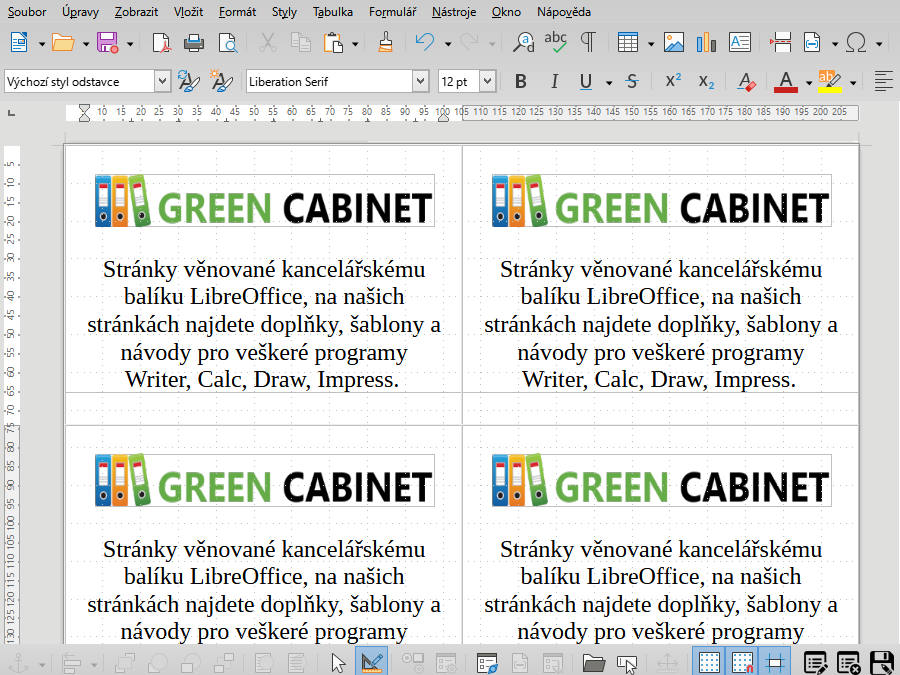Insert a chart
The width and height of the screenshot is (900, 675).
(706, 42)
